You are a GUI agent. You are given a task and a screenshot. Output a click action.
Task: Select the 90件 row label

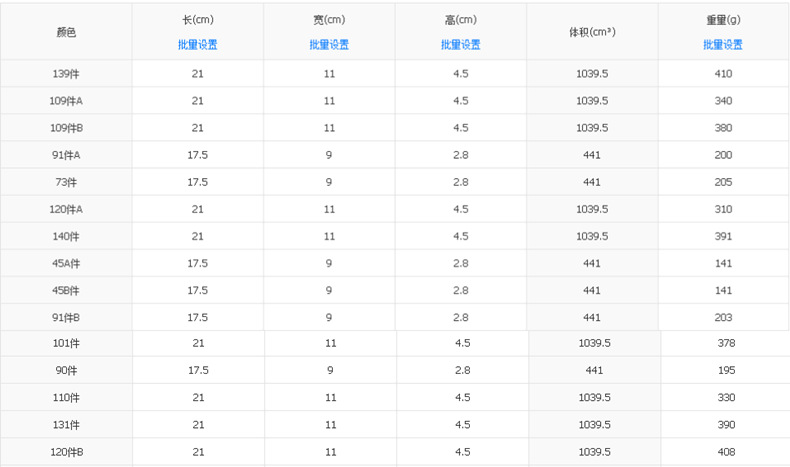click(x=66, y=371)
